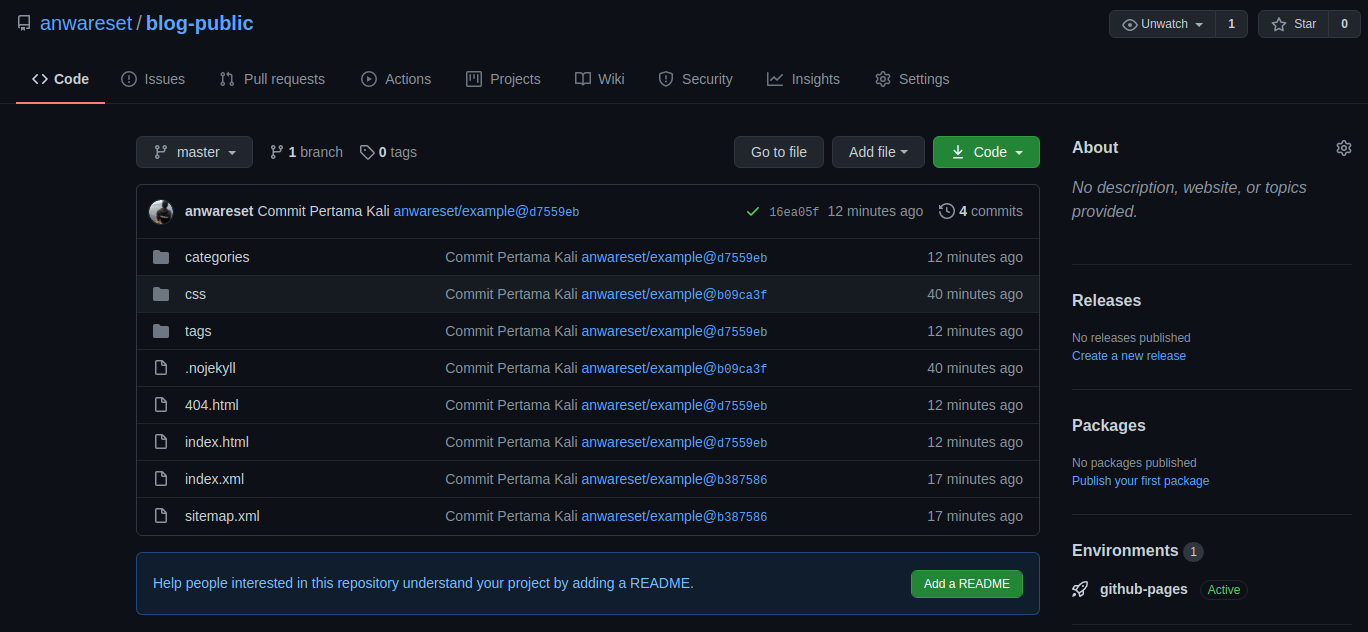Open the index.html file
This screenshot has height=632, width=1368.
217,442
